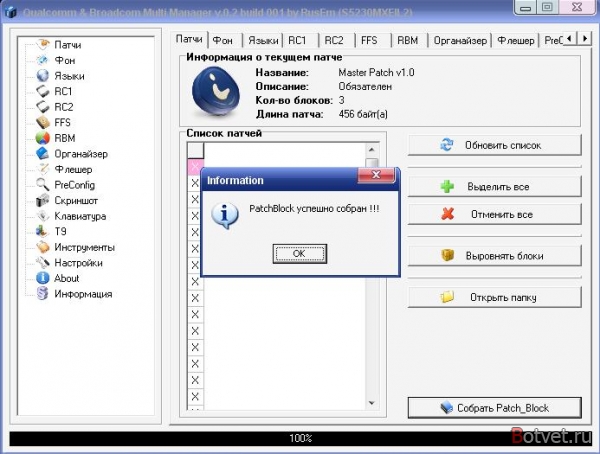Click the Клавиатура icon in the sidebar
The height and width of the screenshot is (454, 600).
(x=43, y=216)
